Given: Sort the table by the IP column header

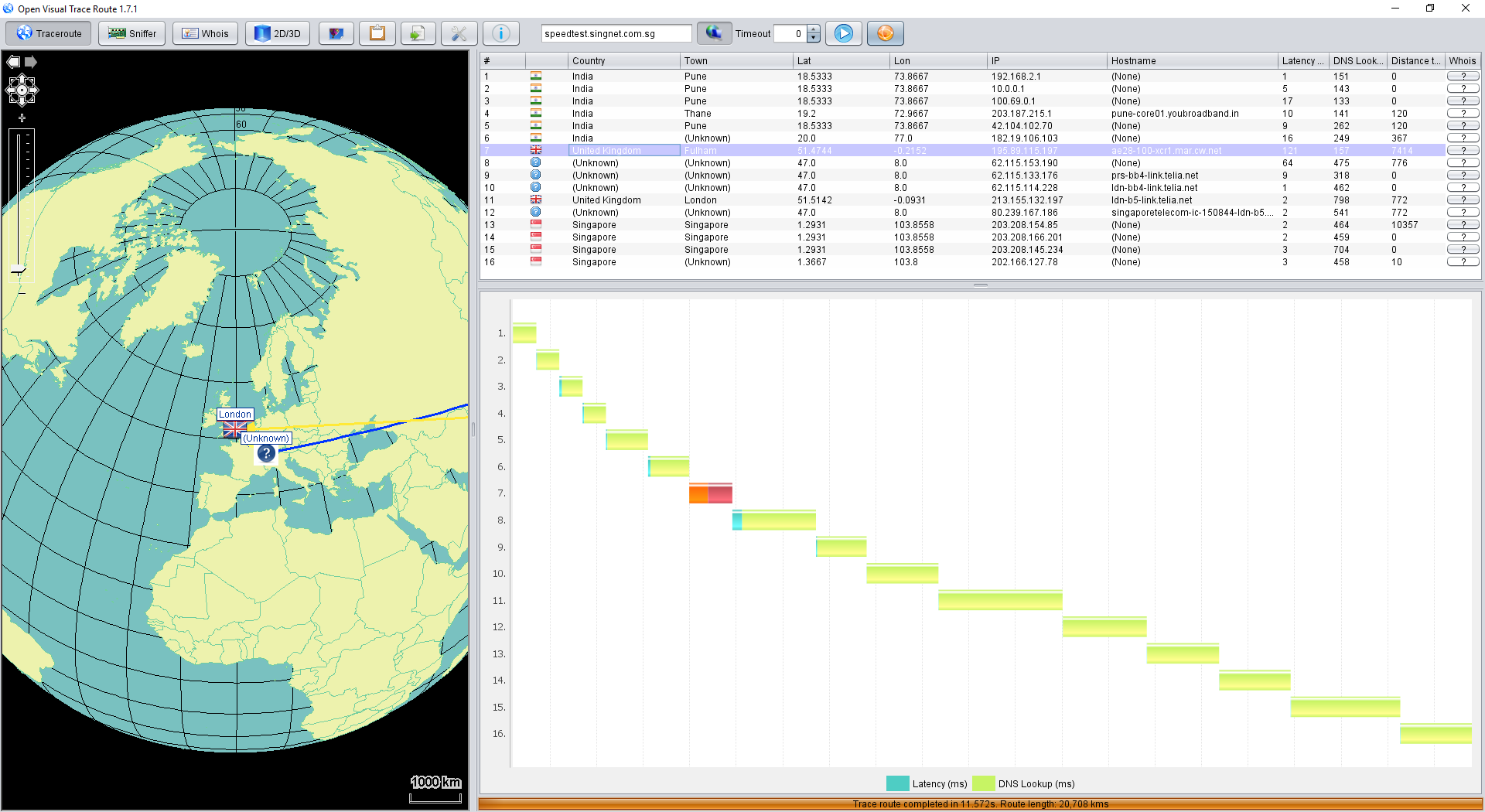Looking at the screenshot, I should [x=1047, y=61].
